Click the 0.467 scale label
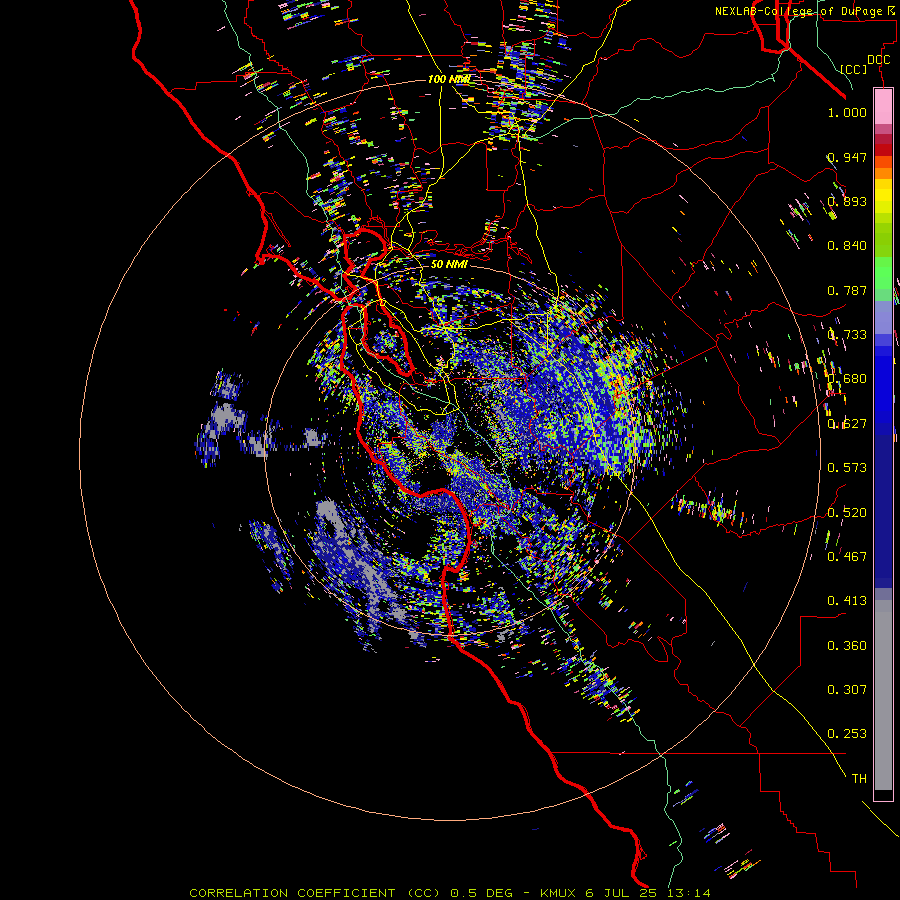The width and height of the screenshot is (900, 900). pyautogui.click(x=847, y=556)
